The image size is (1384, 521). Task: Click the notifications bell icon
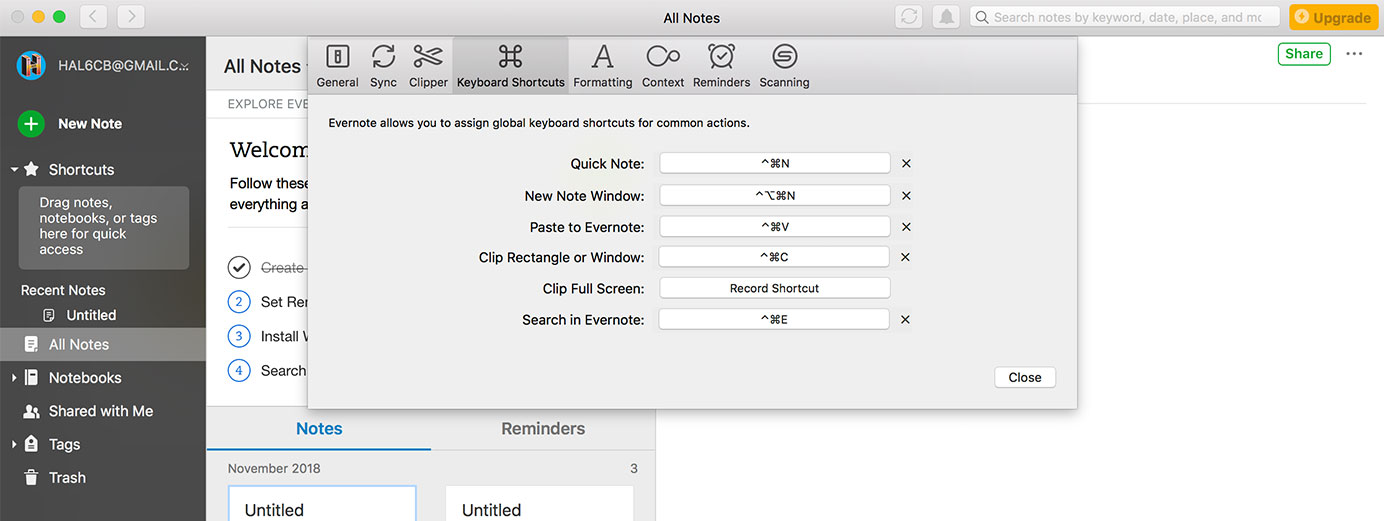(945, 17)
